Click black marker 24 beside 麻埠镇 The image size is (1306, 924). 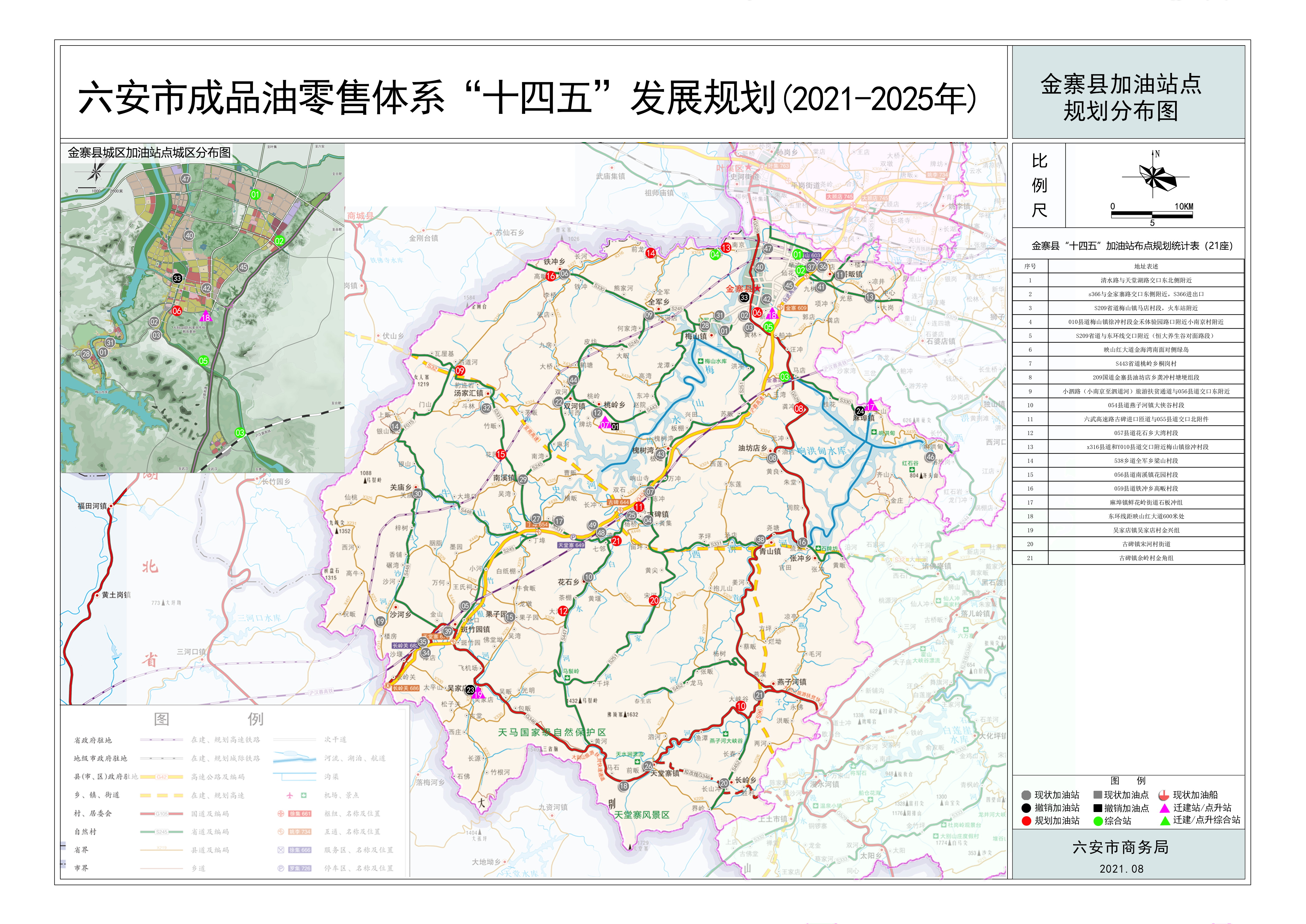860,410
